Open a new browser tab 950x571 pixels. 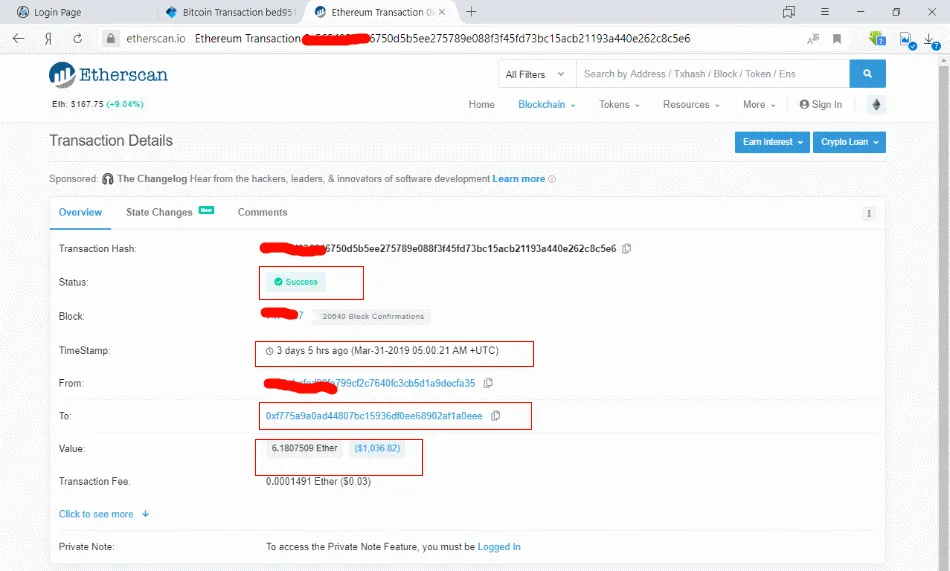coord(471,12)
